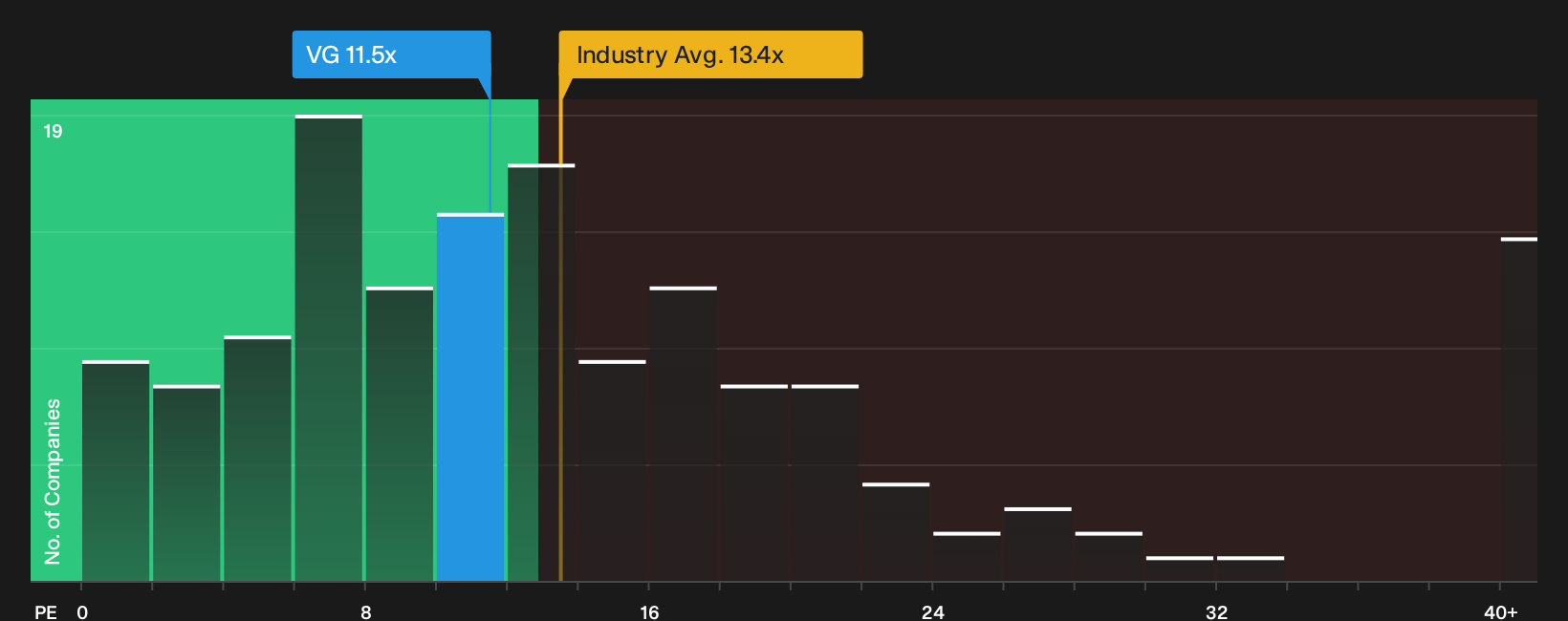Click the 40+ PE bar
Viewport: 1568px width, 621px height.
click(x=1518, y=409)
